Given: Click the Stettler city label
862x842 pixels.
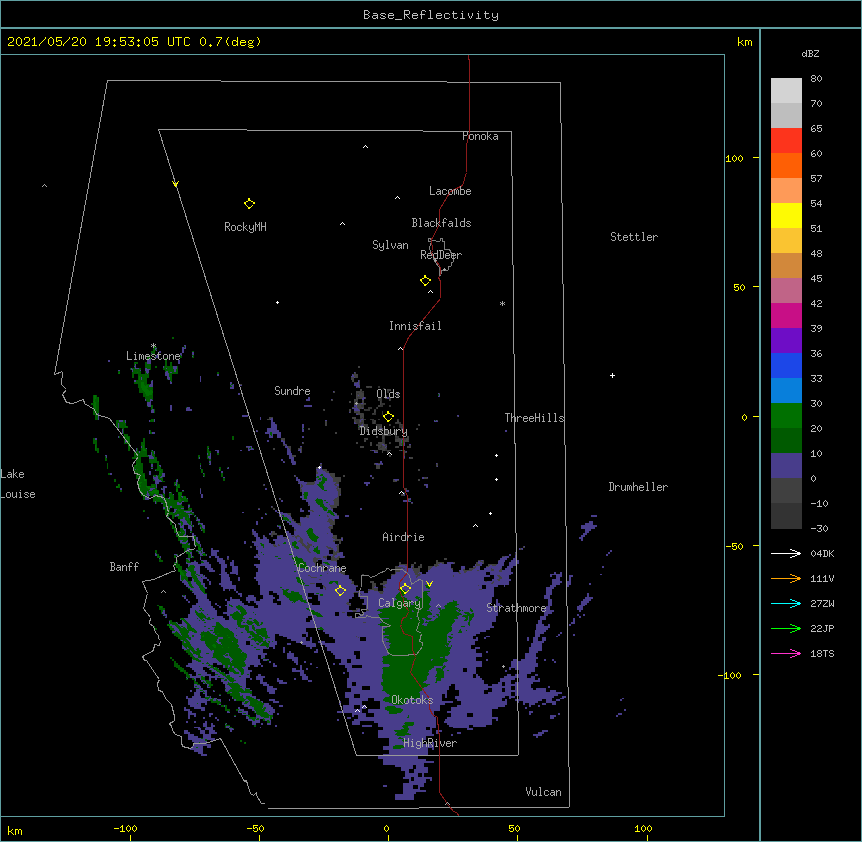Looking at the screenshot, I should (x=634, y=237).
